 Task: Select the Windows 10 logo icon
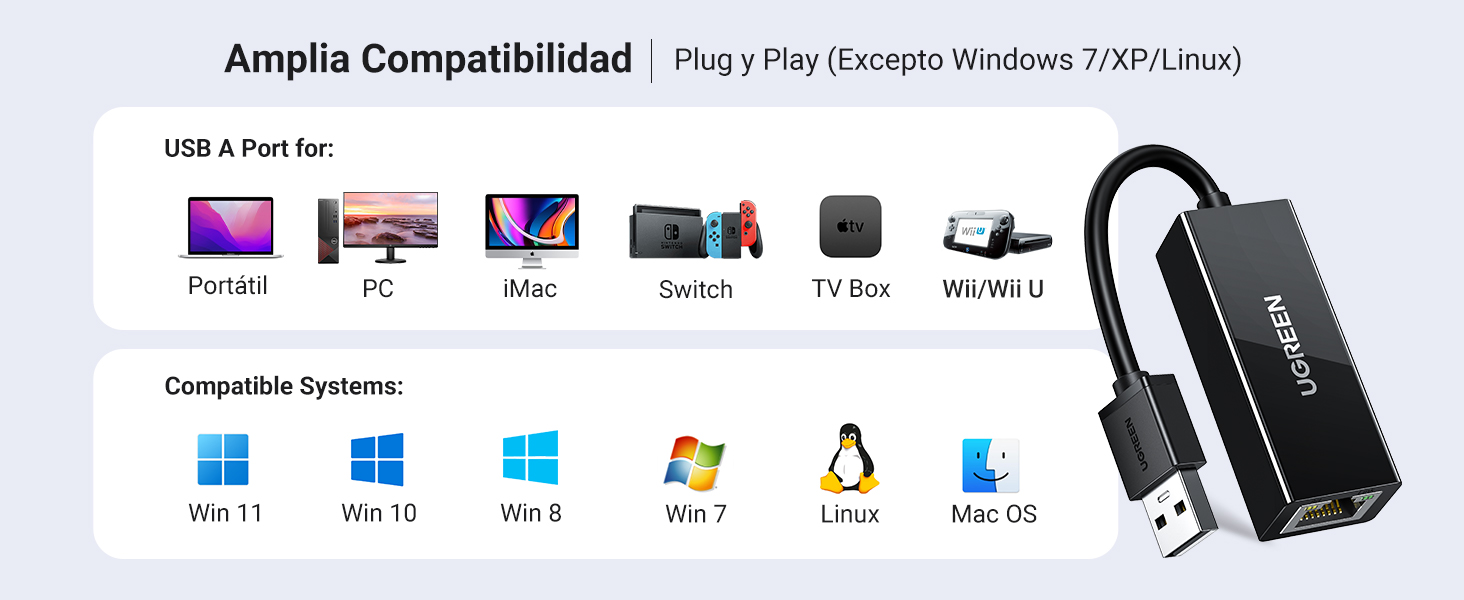(x=377, y=460)
